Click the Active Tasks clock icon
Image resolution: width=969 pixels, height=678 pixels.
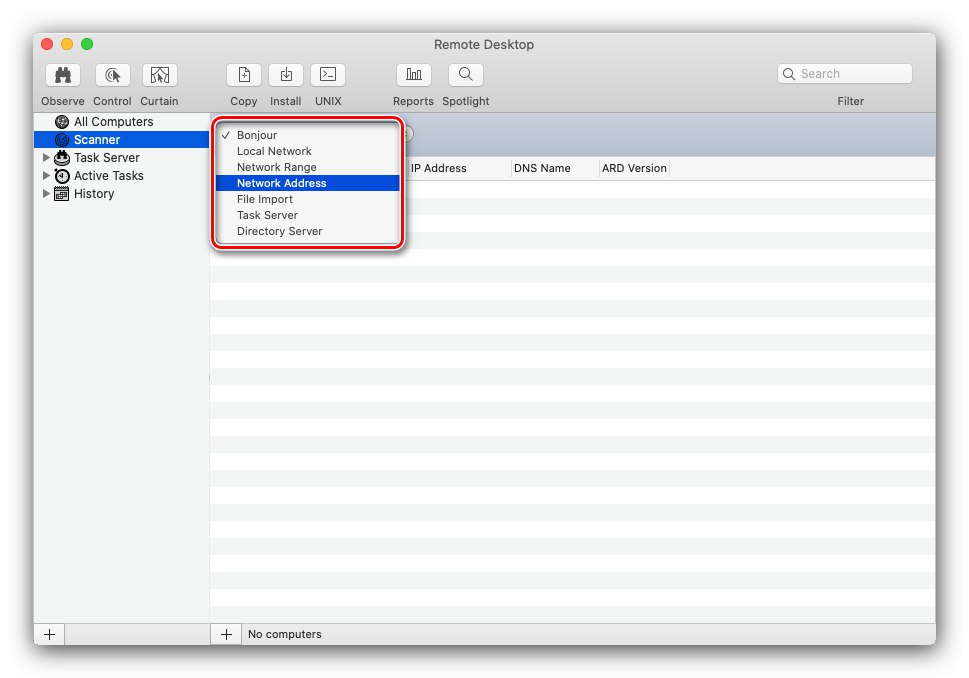pyautogui.click(x=62, y=176)
